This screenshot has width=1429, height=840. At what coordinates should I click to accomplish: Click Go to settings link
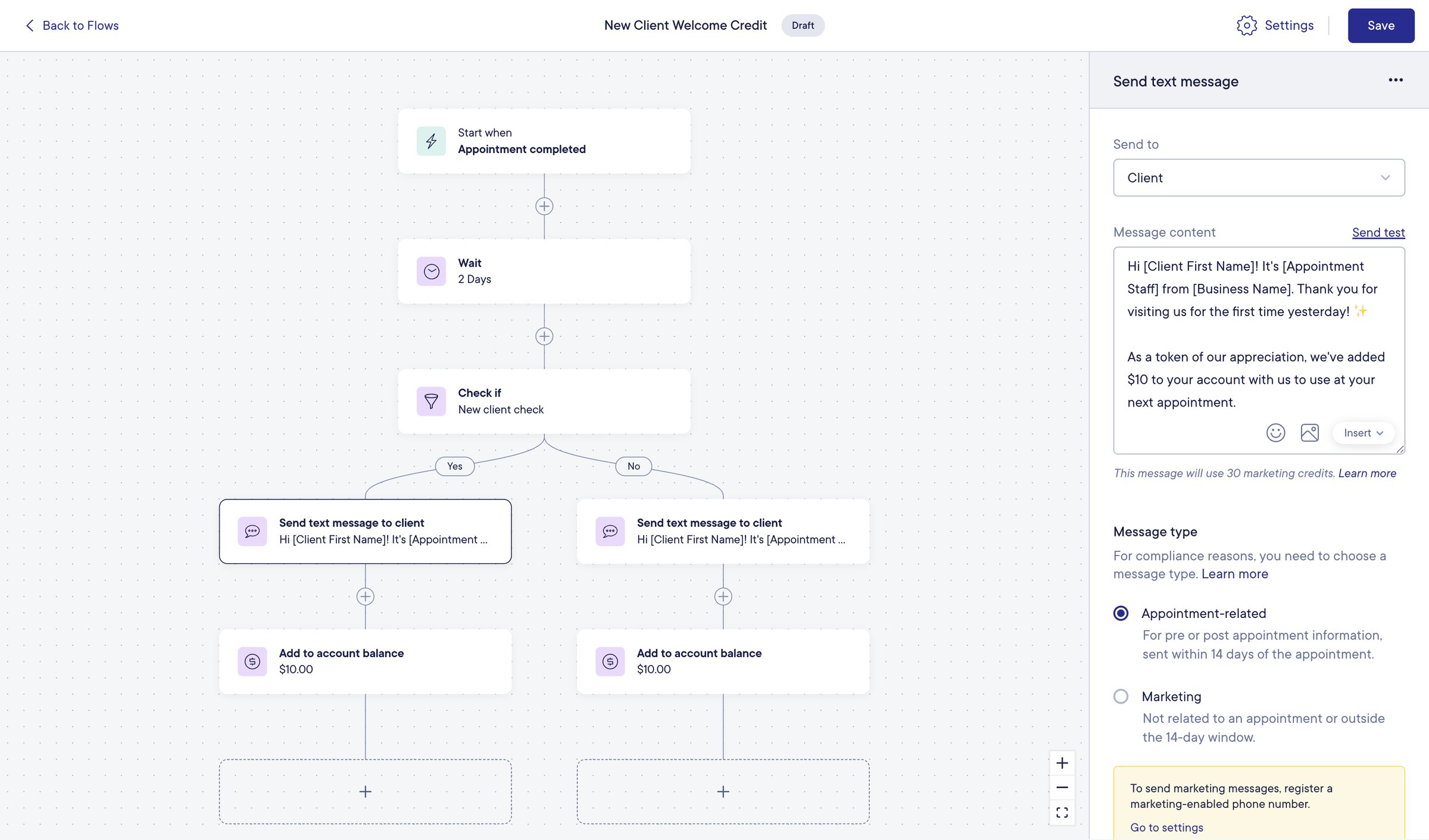(1167, 827)
